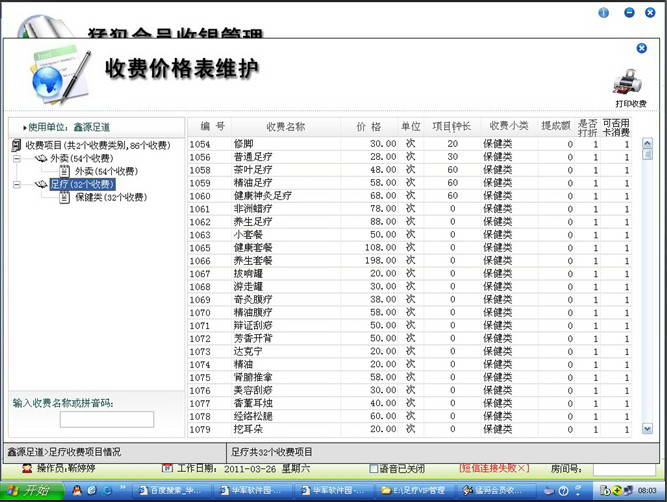This screenshot has width=667, height=502.
Task: Click the 08:03 system clock
Action: pos(647,491)
